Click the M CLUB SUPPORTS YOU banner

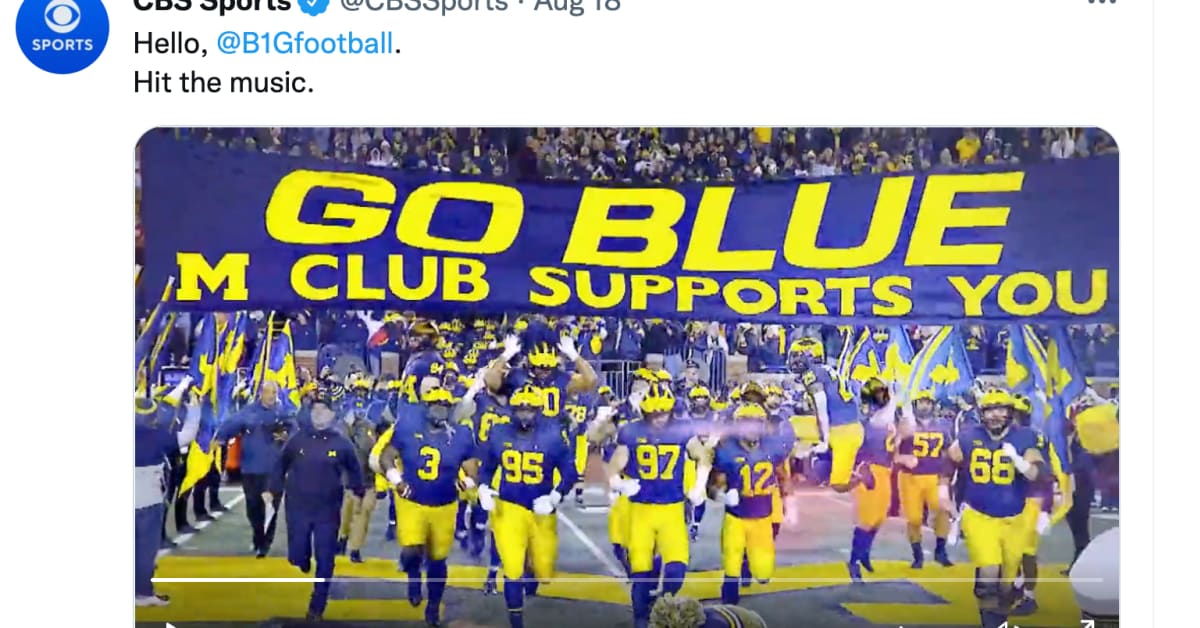click(640, 283)
